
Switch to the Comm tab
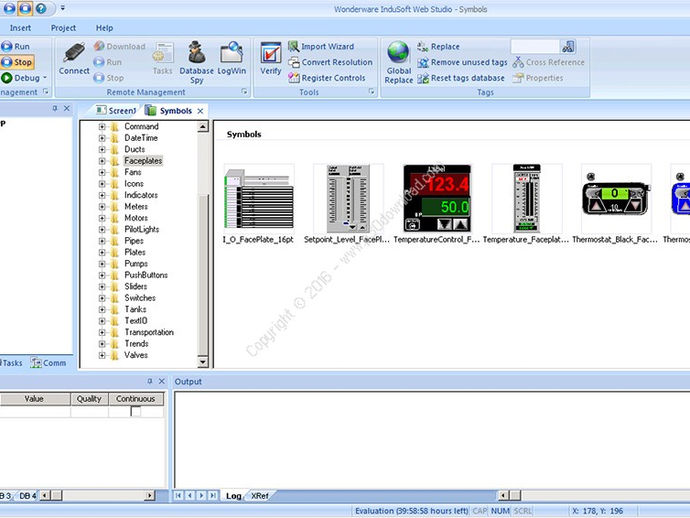tap(48, 363)
